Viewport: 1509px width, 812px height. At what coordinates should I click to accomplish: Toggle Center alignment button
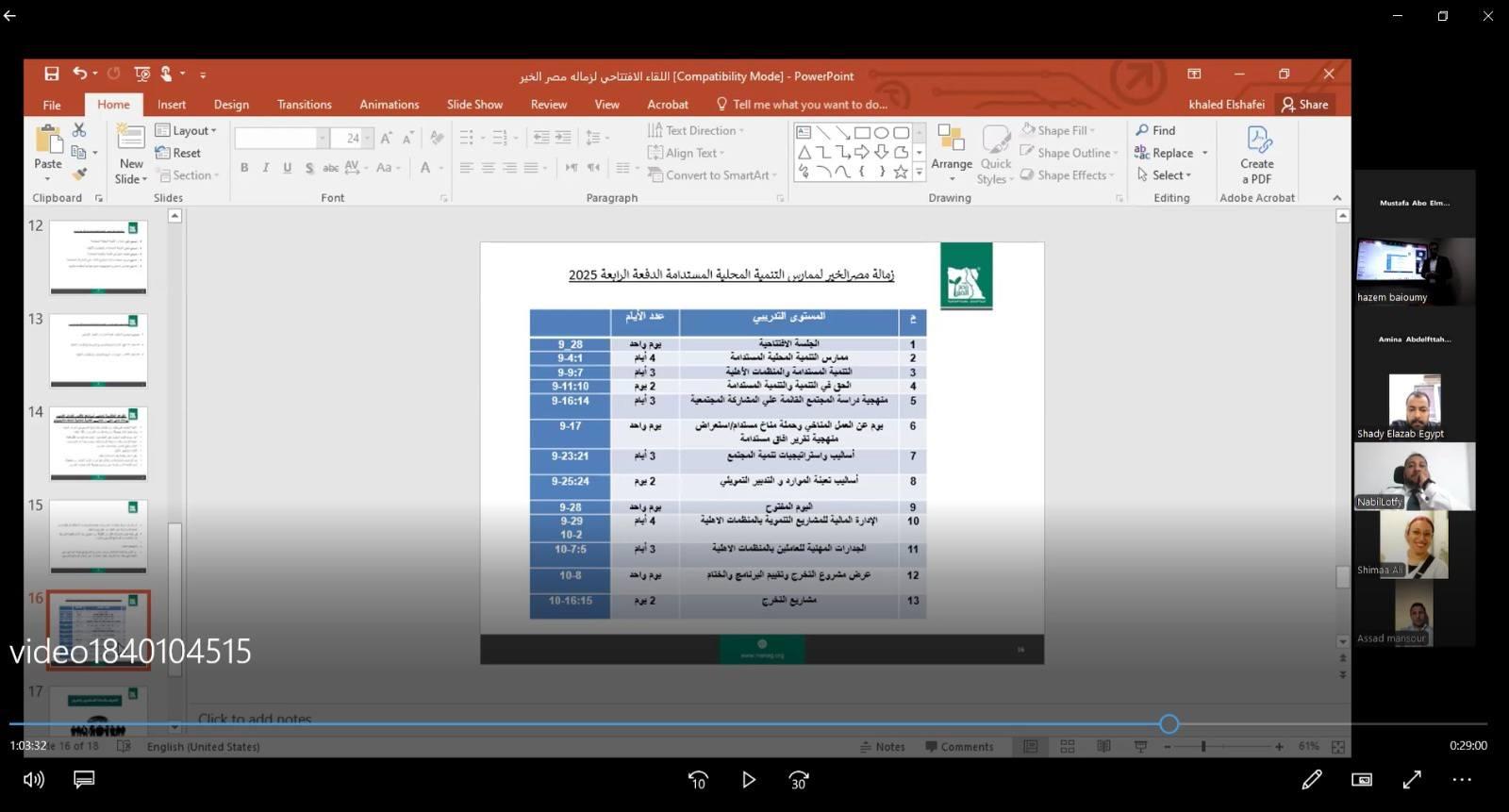pos(489,168)
